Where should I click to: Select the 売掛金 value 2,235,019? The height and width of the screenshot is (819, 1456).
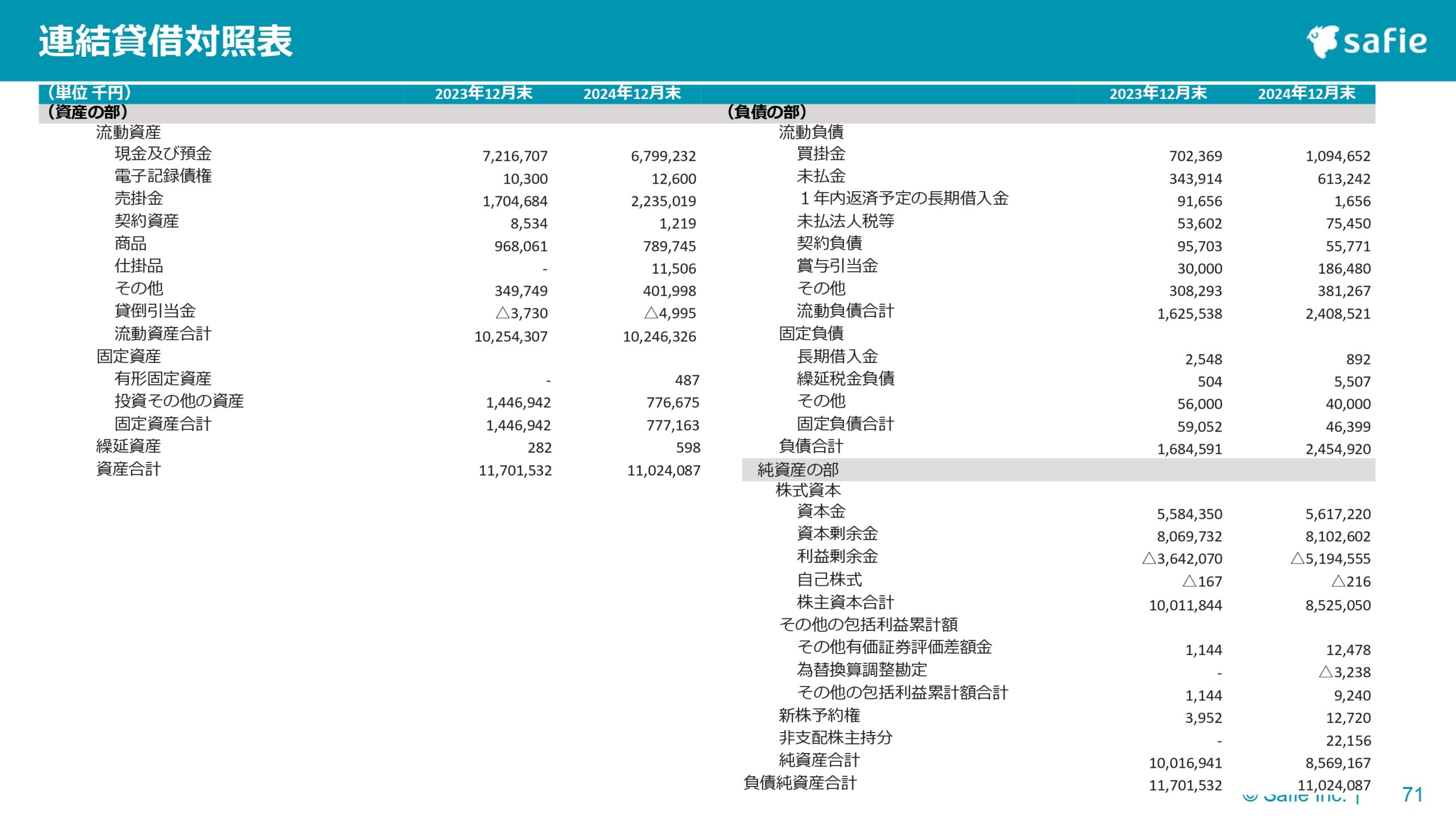(x=663, y=201)
